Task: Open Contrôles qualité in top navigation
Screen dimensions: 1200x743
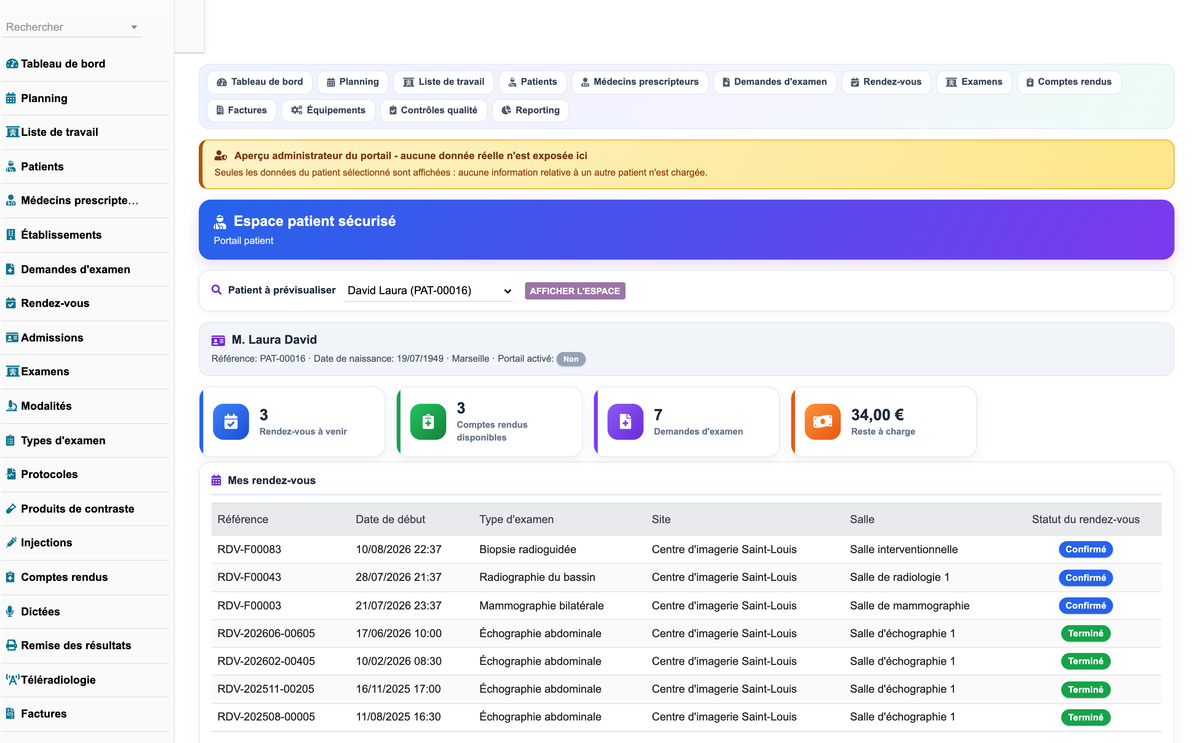Action: pos(433,110)
